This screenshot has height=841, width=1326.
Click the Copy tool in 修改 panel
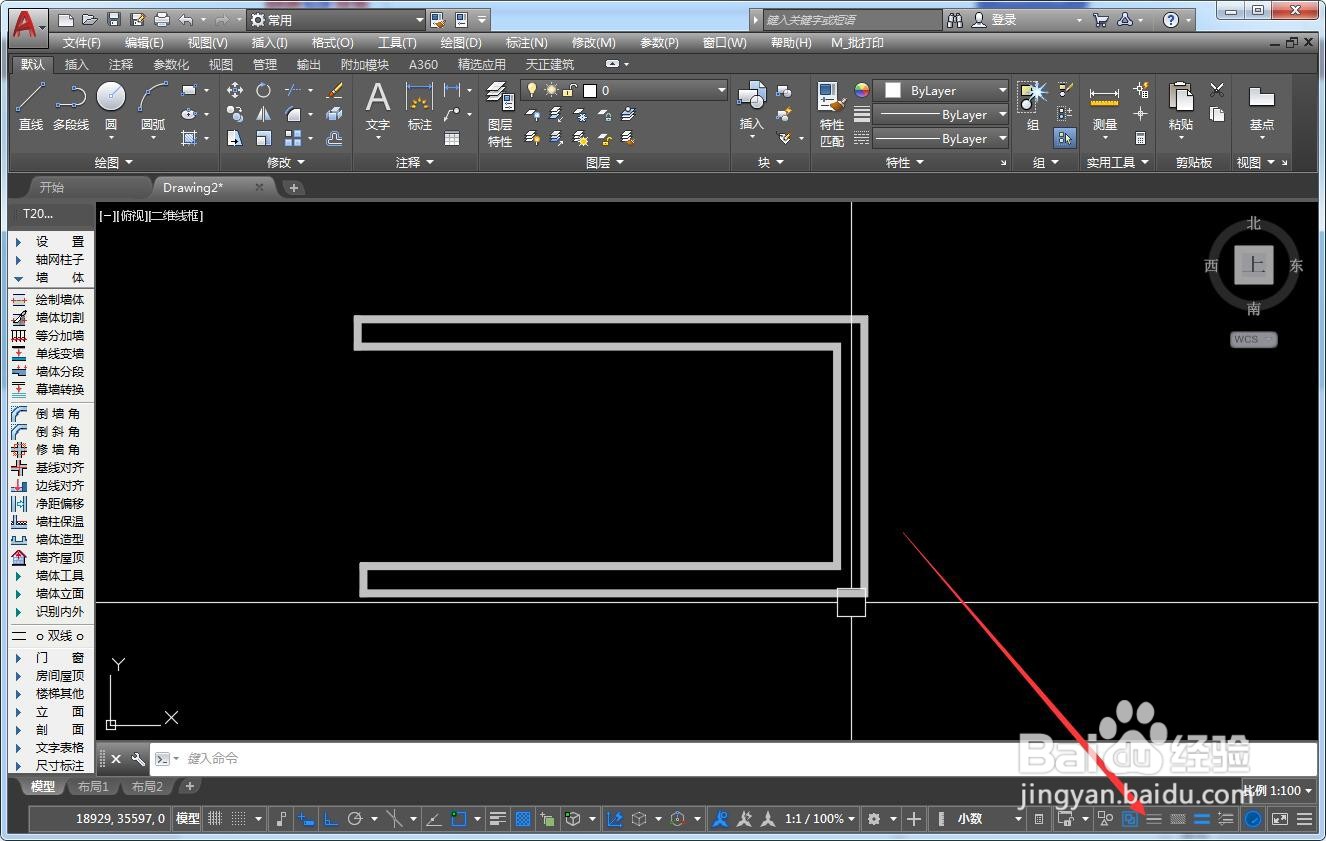point(235,114)
